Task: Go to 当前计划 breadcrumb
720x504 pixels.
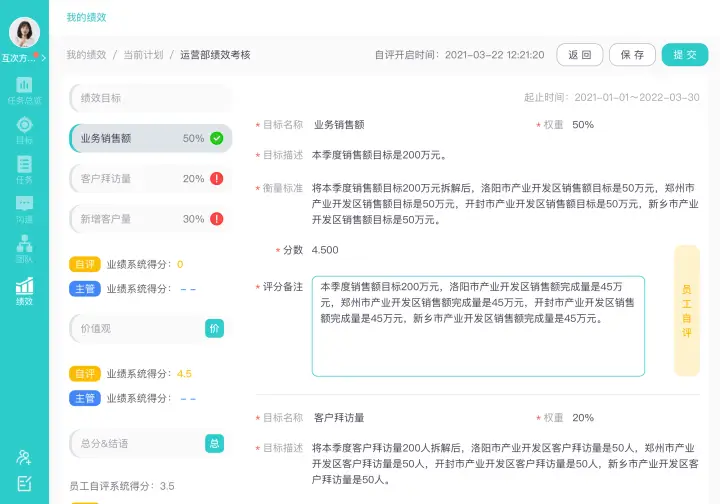Action: coord(145,55)
